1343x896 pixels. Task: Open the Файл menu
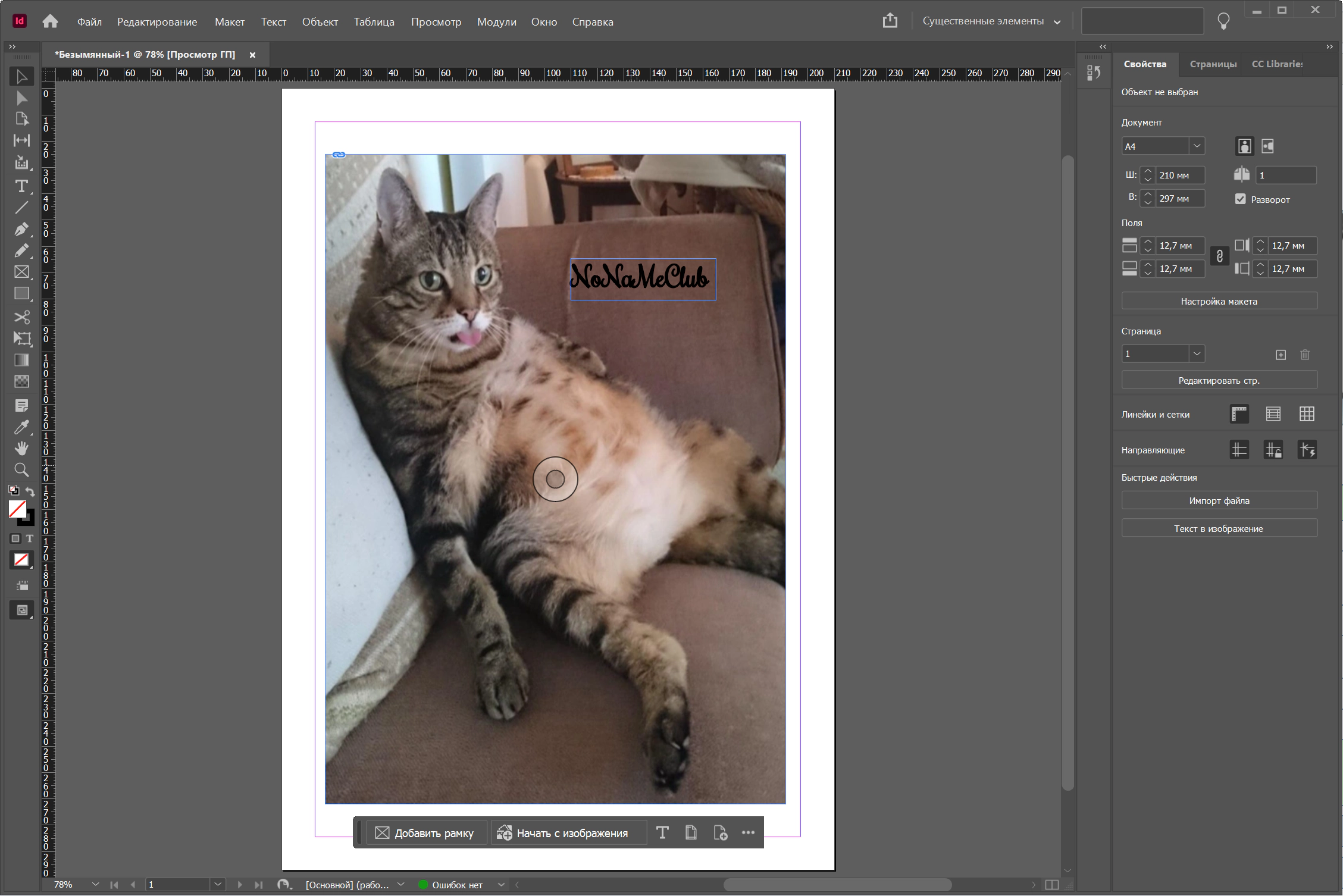coord(89,22)
